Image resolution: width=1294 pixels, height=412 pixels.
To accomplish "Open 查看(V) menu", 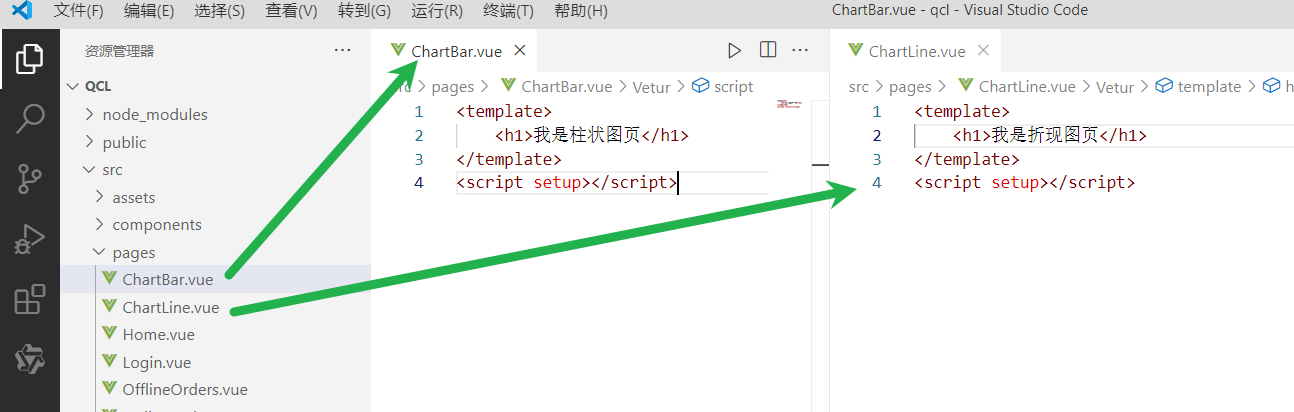I will (x=292, y=11).
